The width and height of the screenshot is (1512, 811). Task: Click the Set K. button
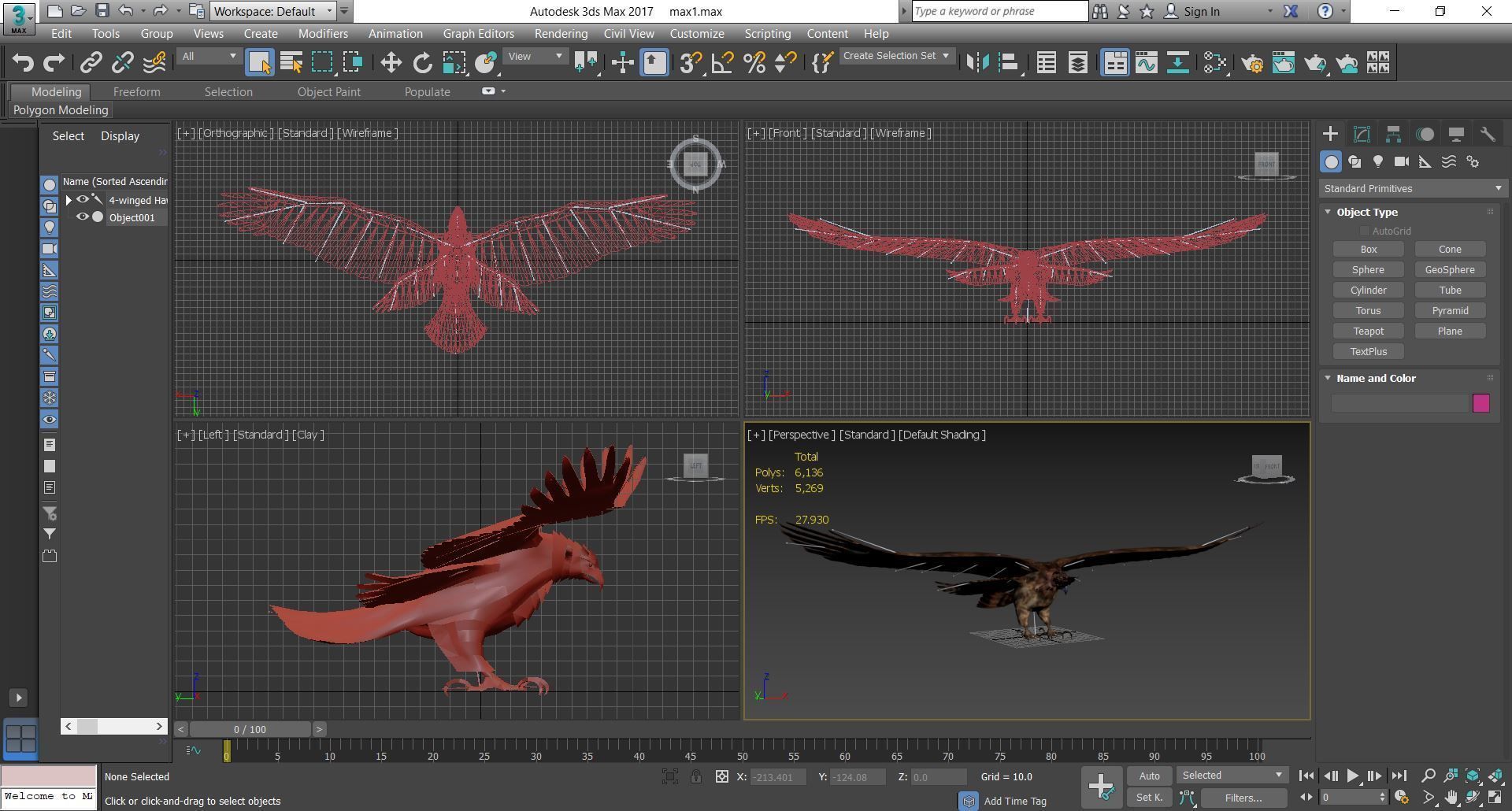tap(1149, 798)
